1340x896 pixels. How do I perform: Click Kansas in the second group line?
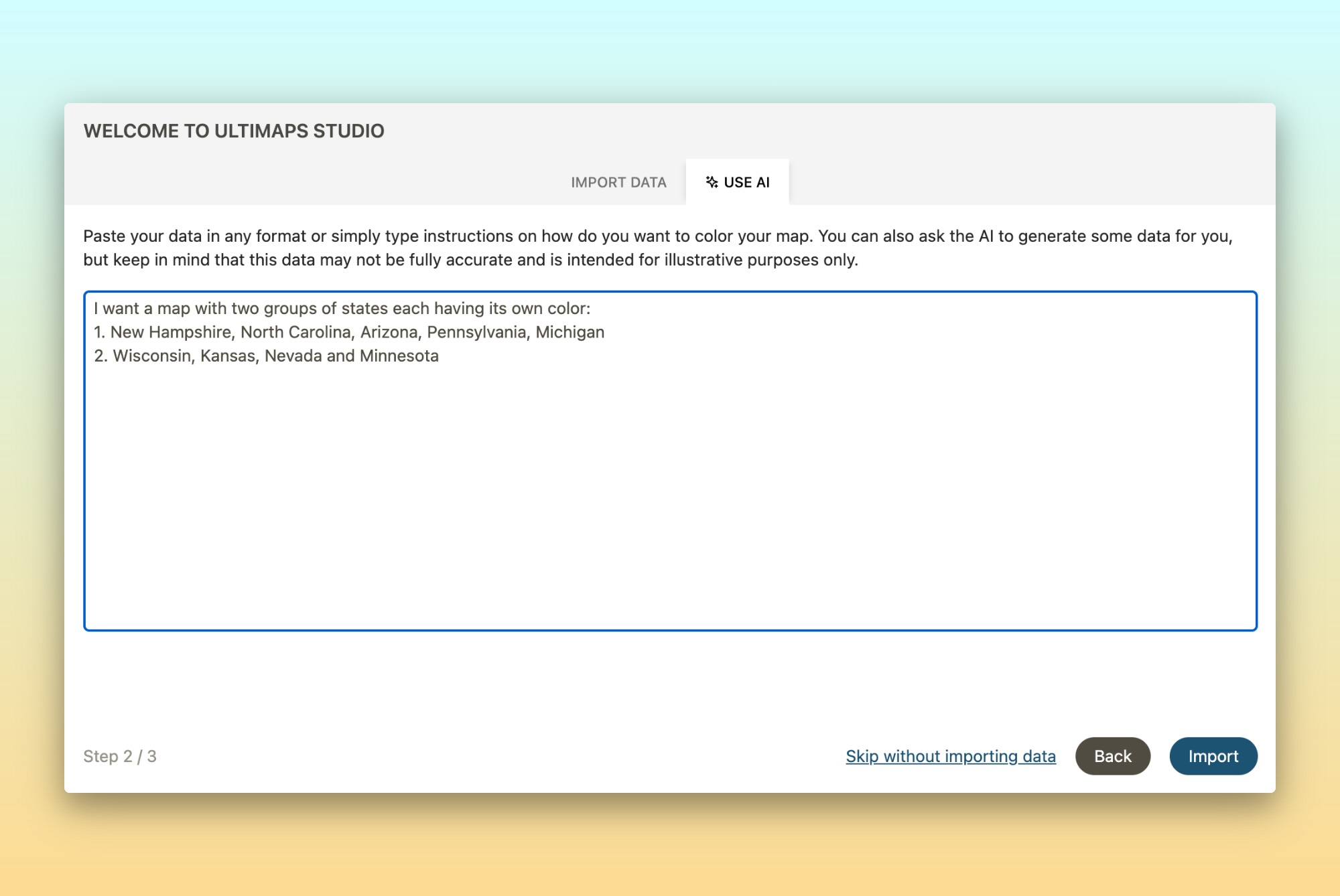tap(228, 356)
